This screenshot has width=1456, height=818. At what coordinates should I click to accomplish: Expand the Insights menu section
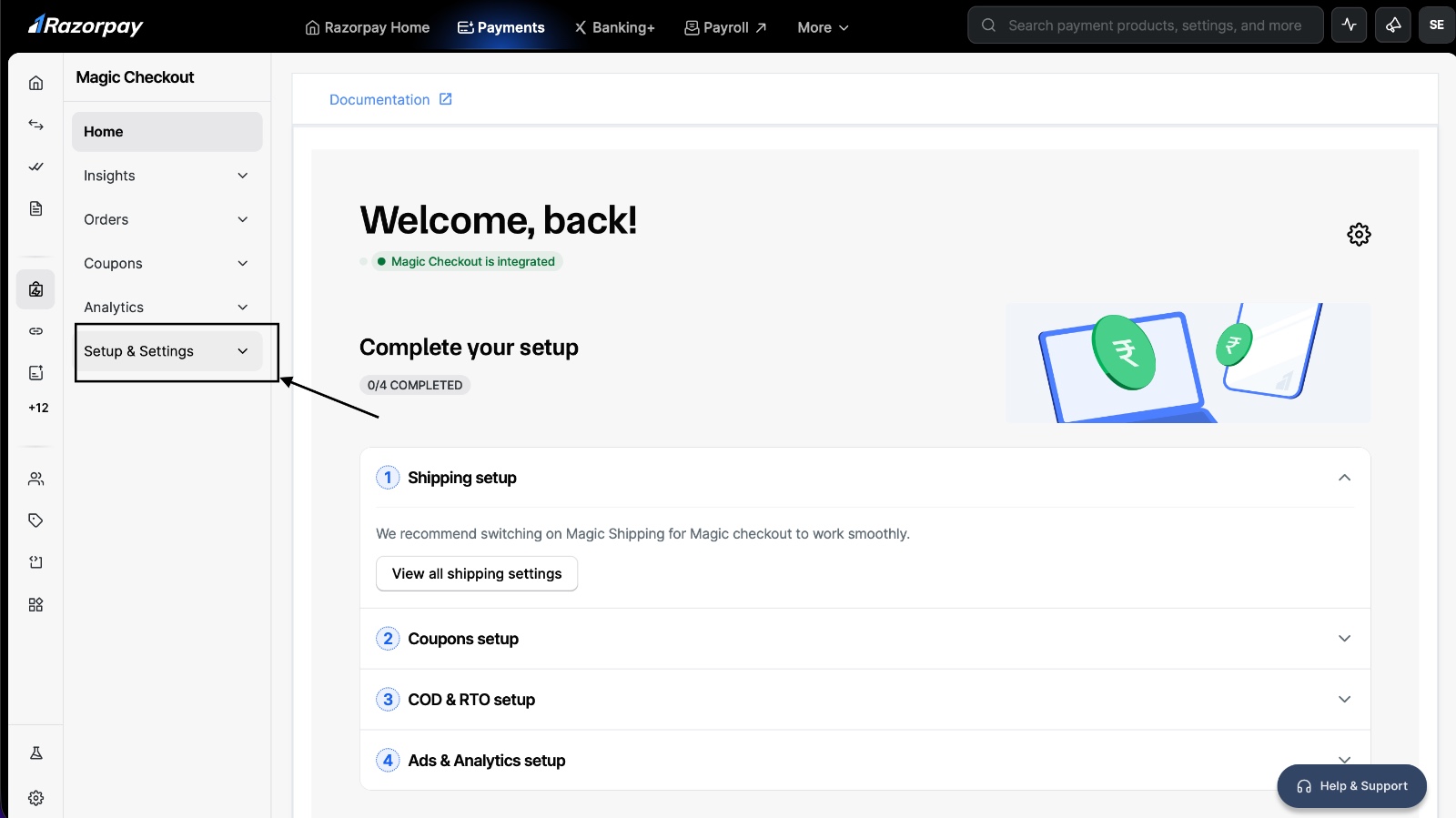click(167, 176)
